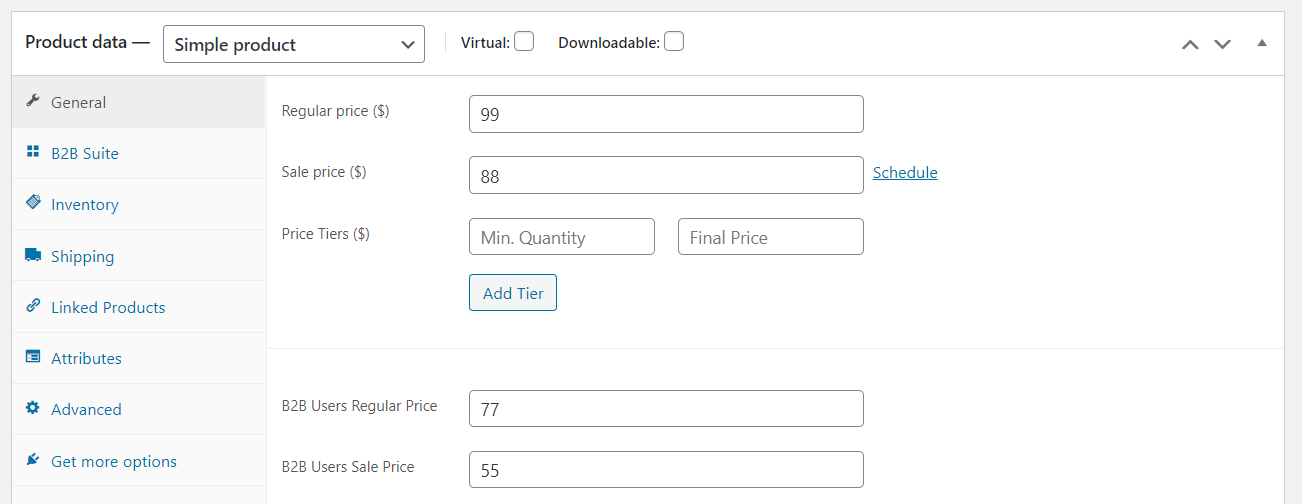Click the Schedule sale link
Screen dimensions: 1302x504
[x=905, y=172]
